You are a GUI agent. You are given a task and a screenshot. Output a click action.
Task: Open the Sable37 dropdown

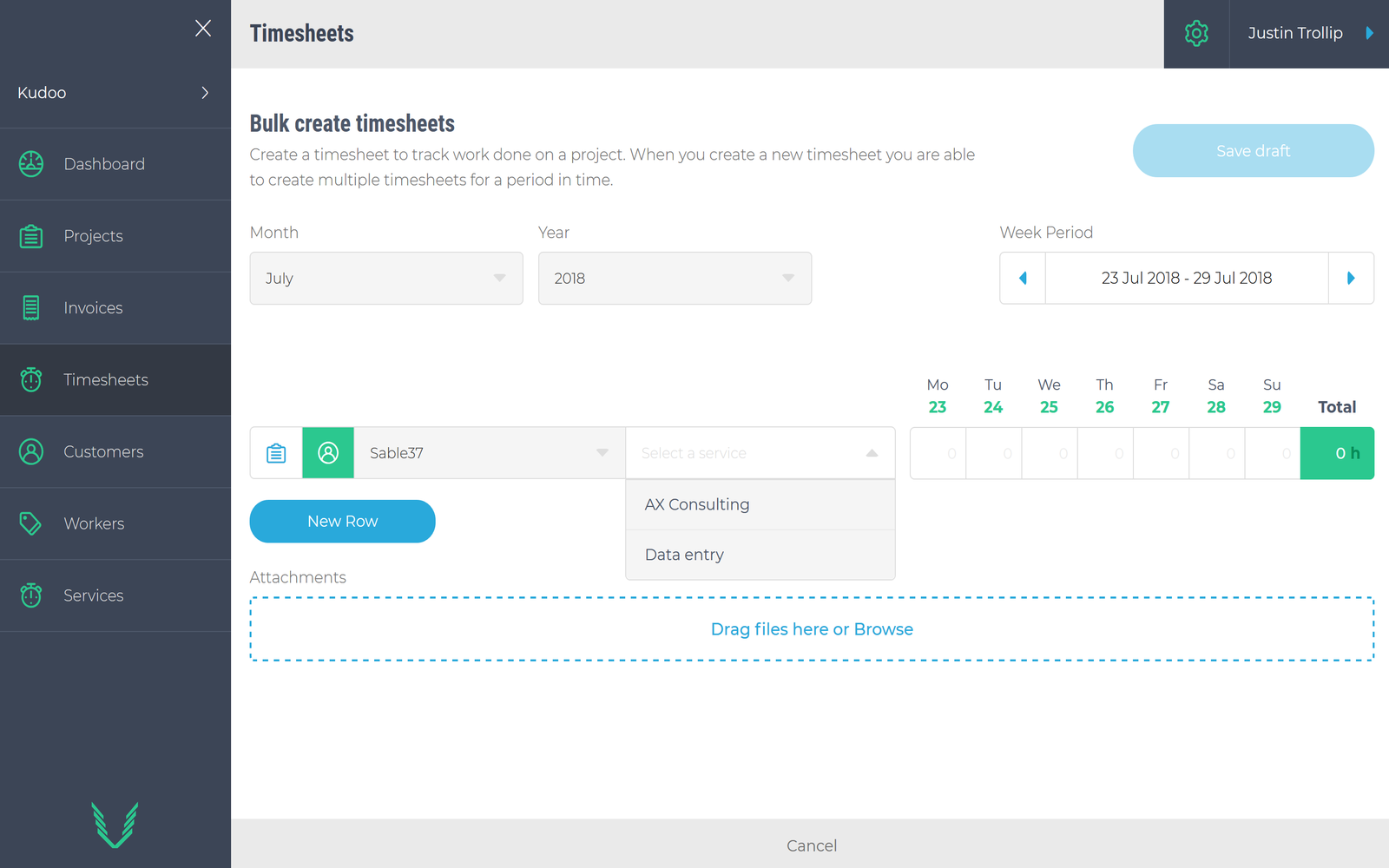490,453
